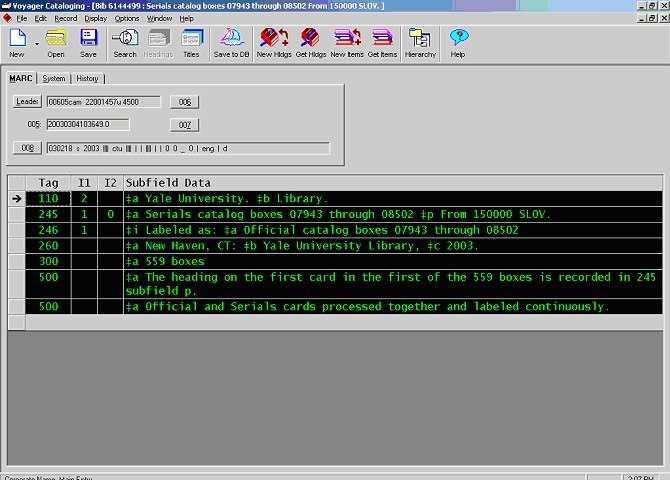
Task: Click the New record toolbar icon
Action: pos(17,43)
